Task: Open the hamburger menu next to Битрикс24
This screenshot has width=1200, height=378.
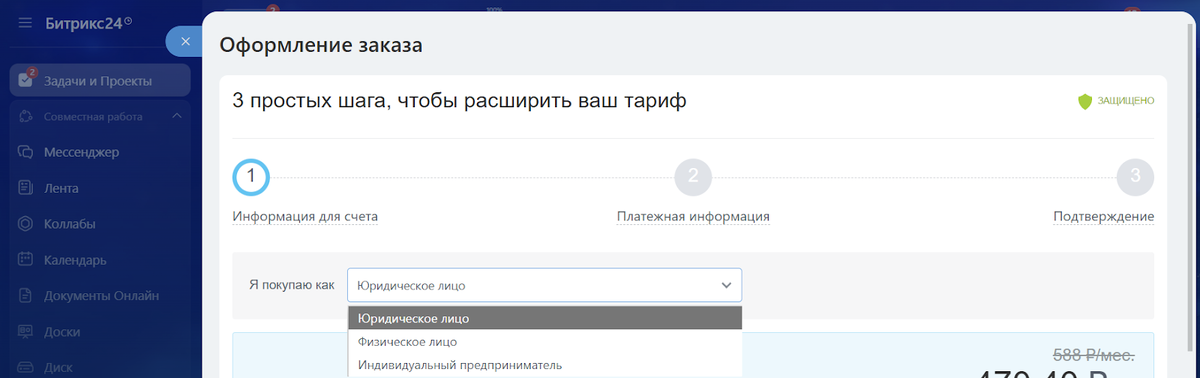Action: [x=25, y=22]
